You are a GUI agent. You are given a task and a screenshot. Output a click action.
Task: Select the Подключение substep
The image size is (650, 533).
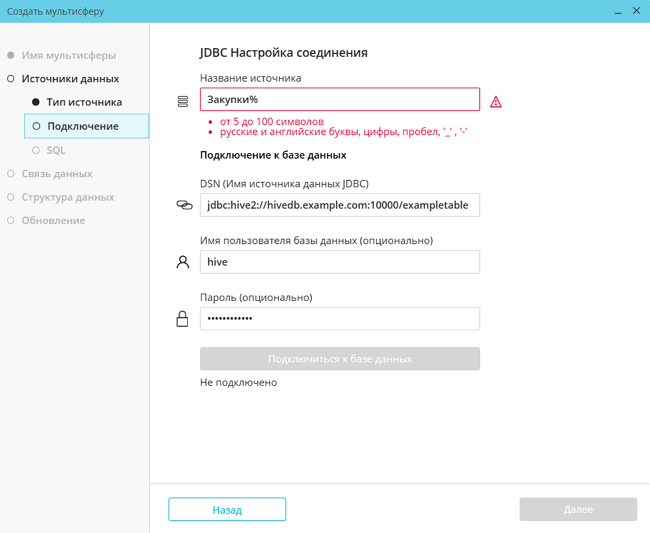(x=83, y=126)
